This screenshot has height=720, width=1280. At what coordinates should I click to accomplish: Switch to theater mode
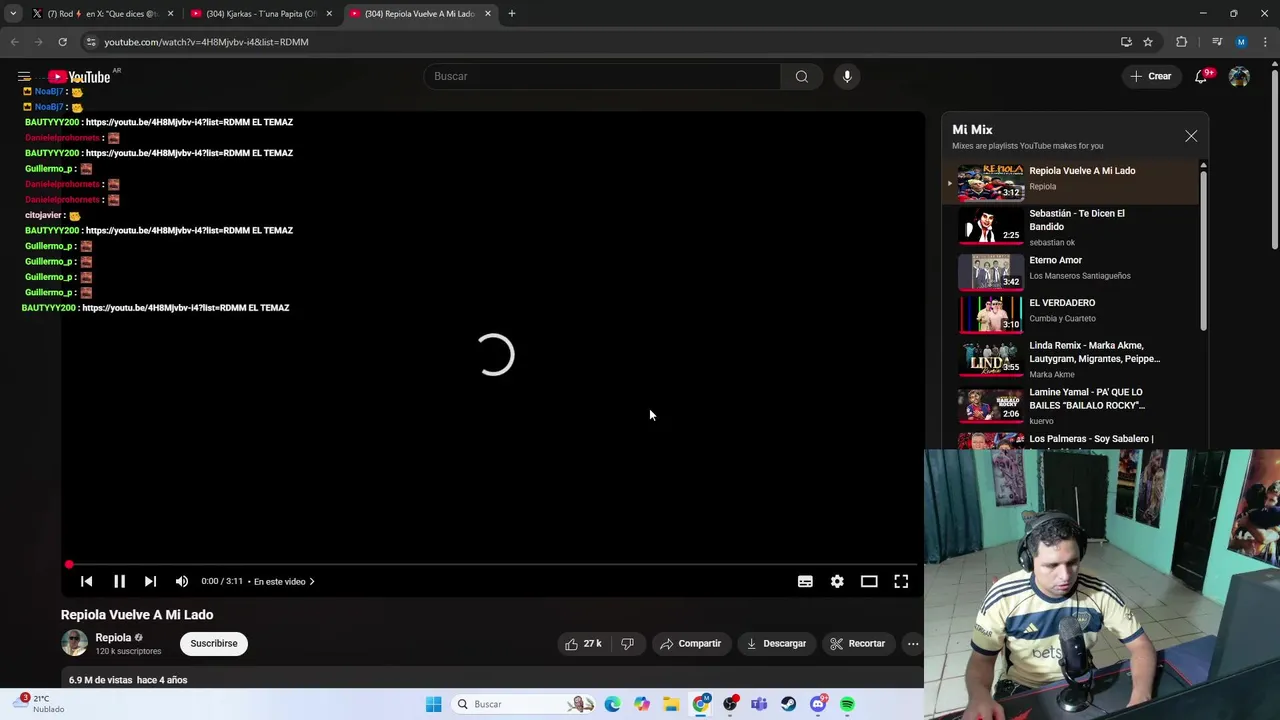coord(869,581)
